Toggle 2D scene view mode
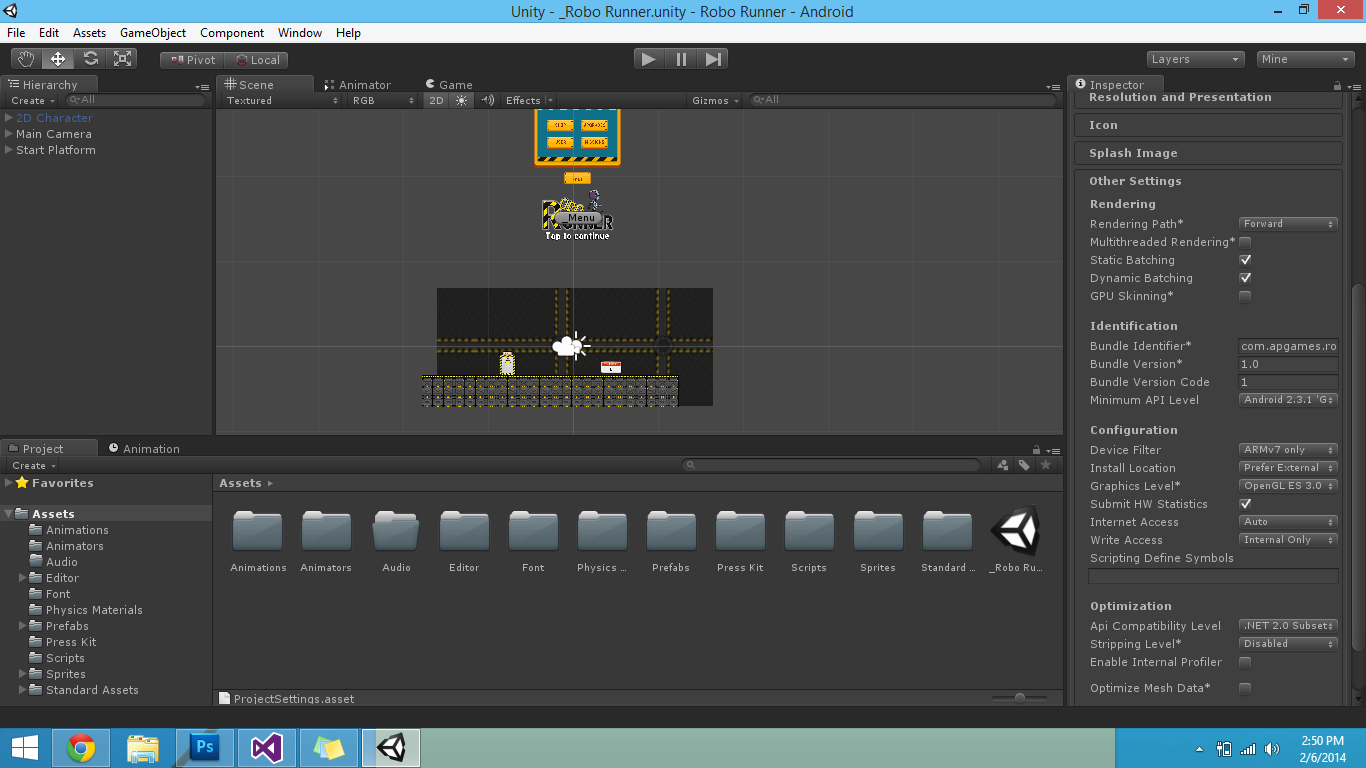 coord(436,100)
